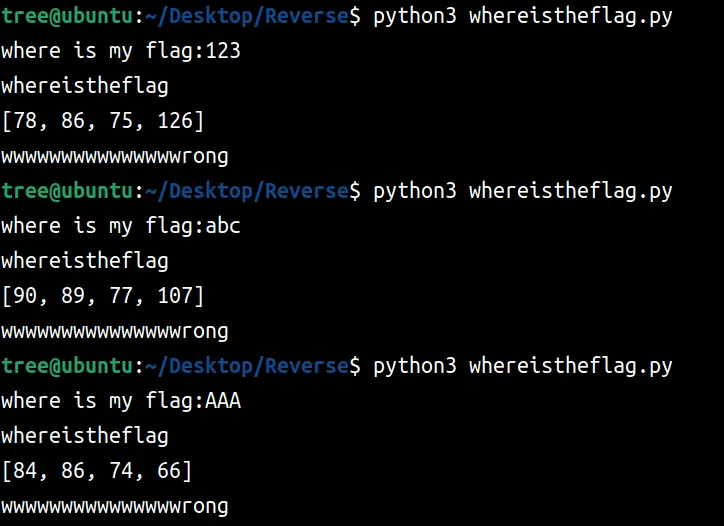
Task: Click the first tree@ubuntu prompt at the top
Action: click(66, 16)
